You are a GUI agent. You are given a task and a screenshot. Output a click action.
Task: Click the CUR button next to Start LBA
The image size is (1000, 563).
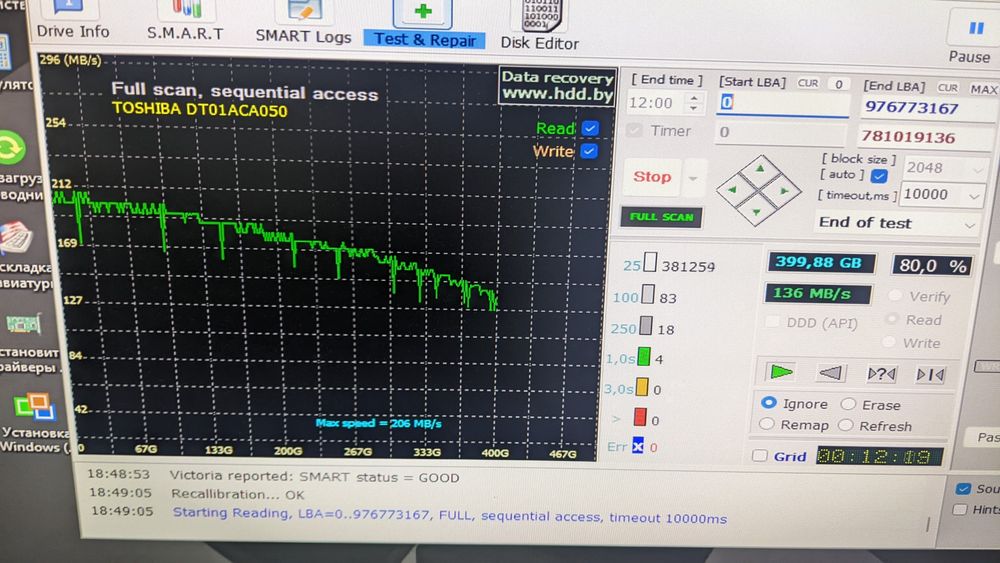pos(807,84)
